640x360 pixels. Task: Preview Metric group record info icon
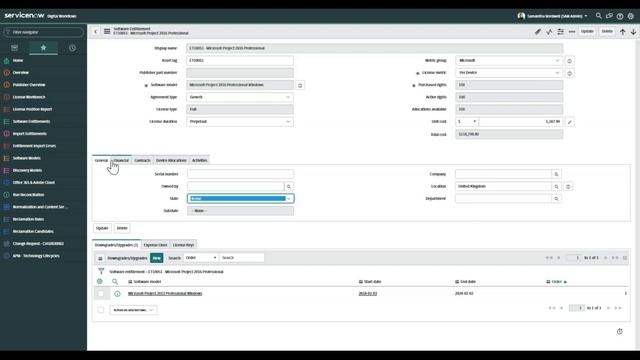(569, 61)
